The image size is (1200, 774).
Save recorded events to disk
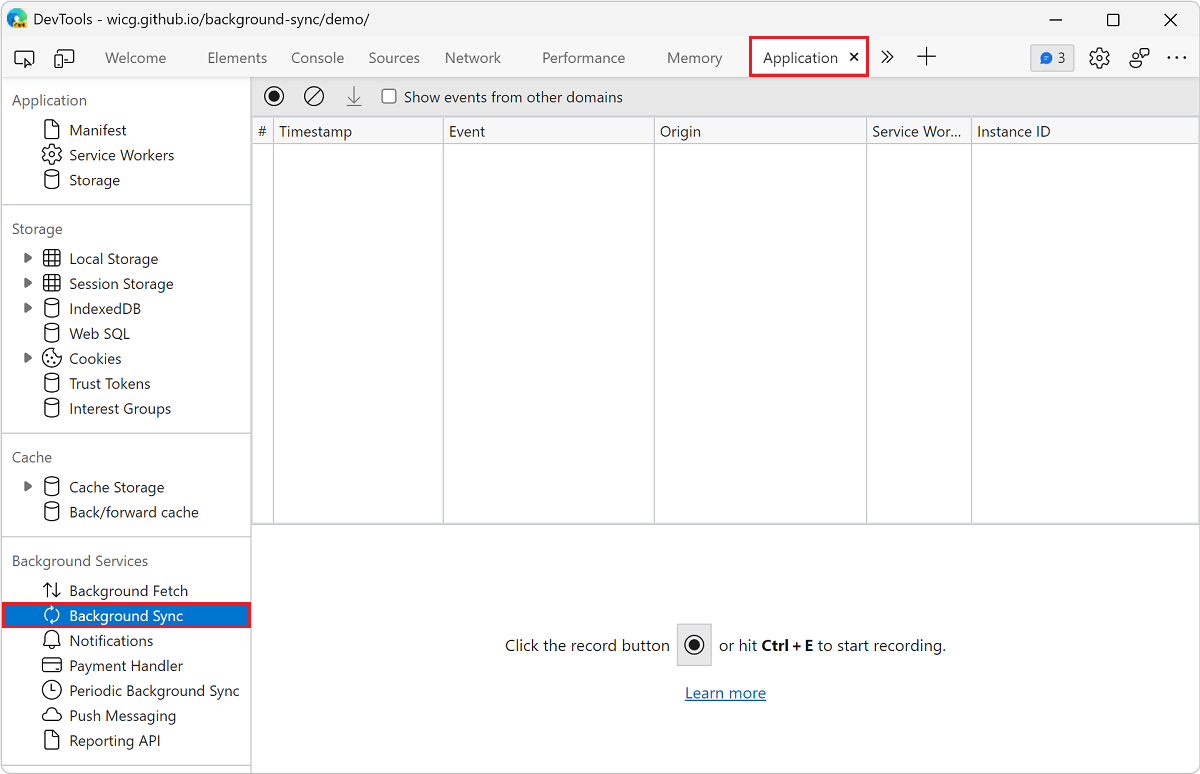point(354,96)
